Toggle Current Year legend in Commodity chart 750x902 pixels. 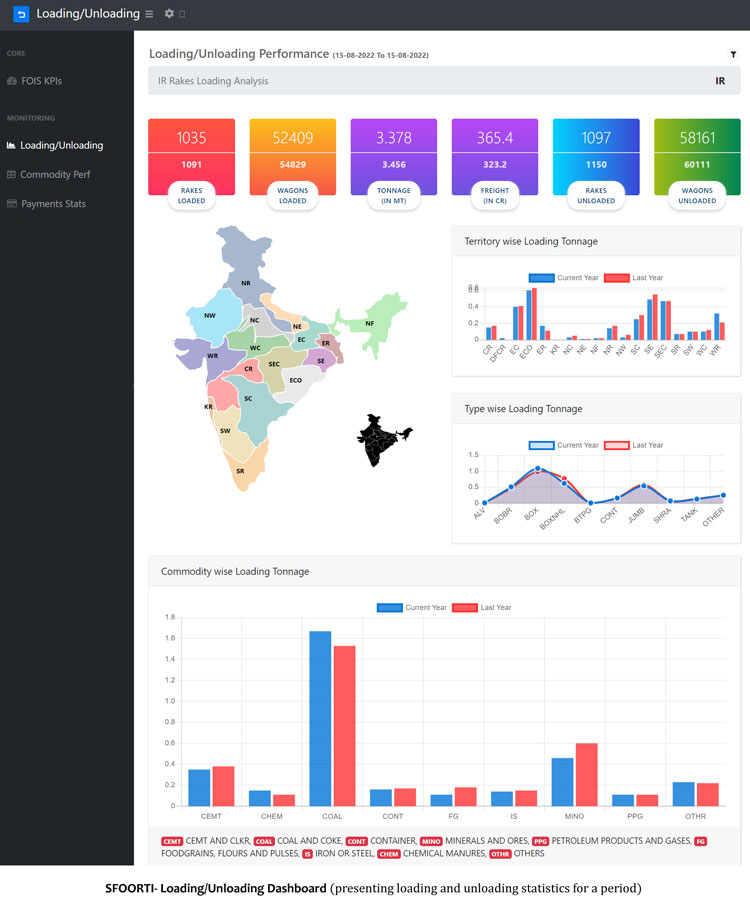tap(412, 607)
